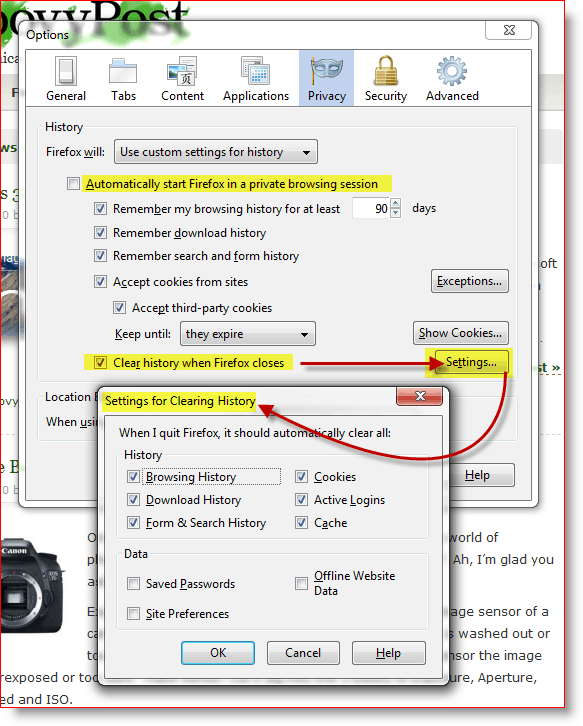Open the Firefox will history dropdown
The height and width of the screenshot is (726, 583).
pyautogui.click(x=216, y=152)
